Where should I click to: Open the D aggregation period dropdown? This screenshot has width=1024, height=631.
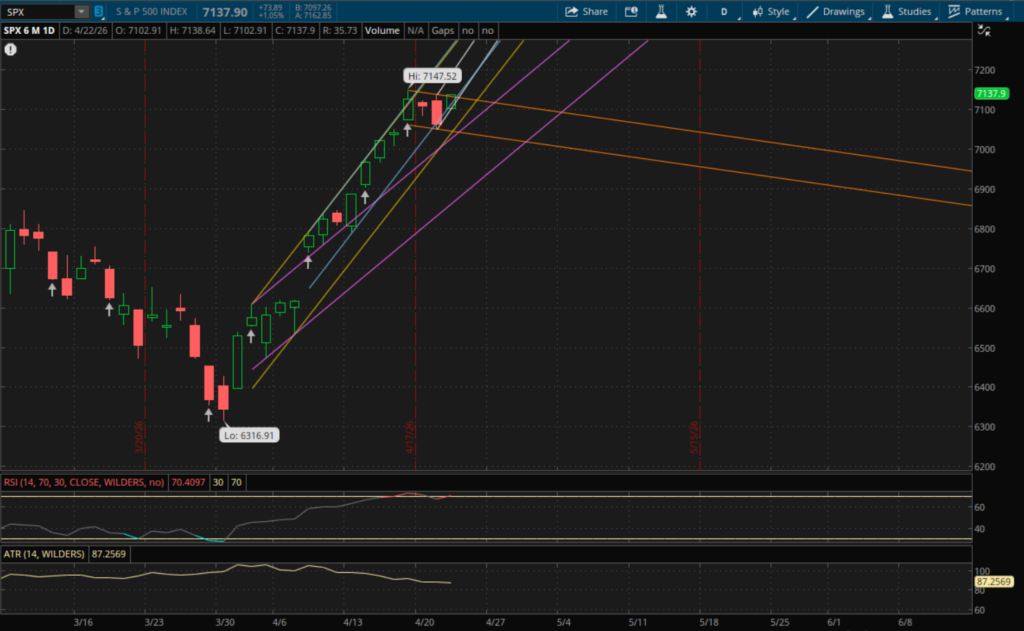coord(724,12)
